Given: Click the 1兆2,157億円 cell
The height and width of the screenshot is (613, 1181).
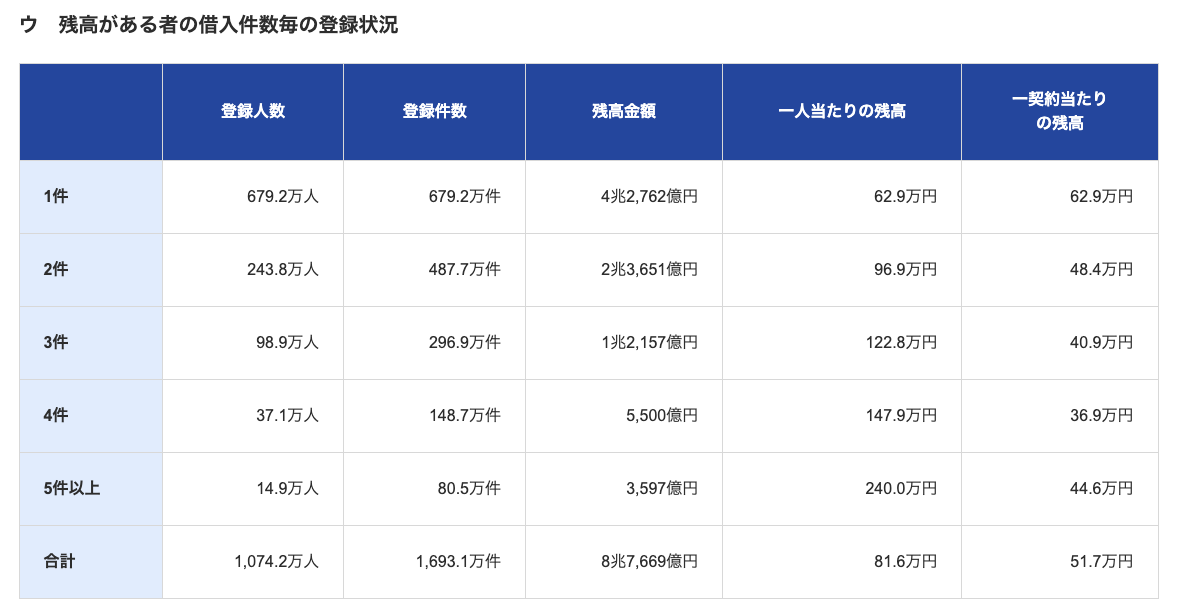Looking at the screenshot, I should click(624, 343).
